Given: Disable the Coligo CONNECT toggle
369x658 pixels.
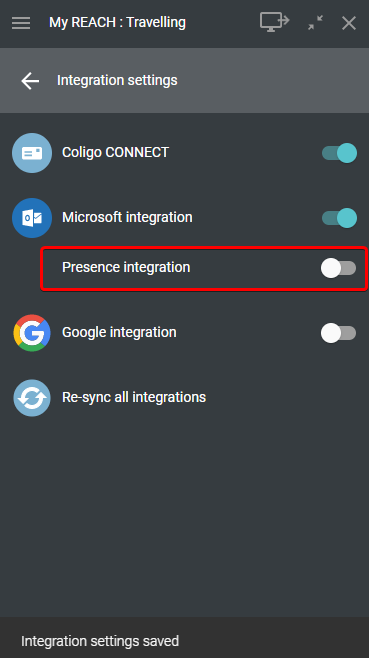Looking at the screenshot, I should point(339,153).
